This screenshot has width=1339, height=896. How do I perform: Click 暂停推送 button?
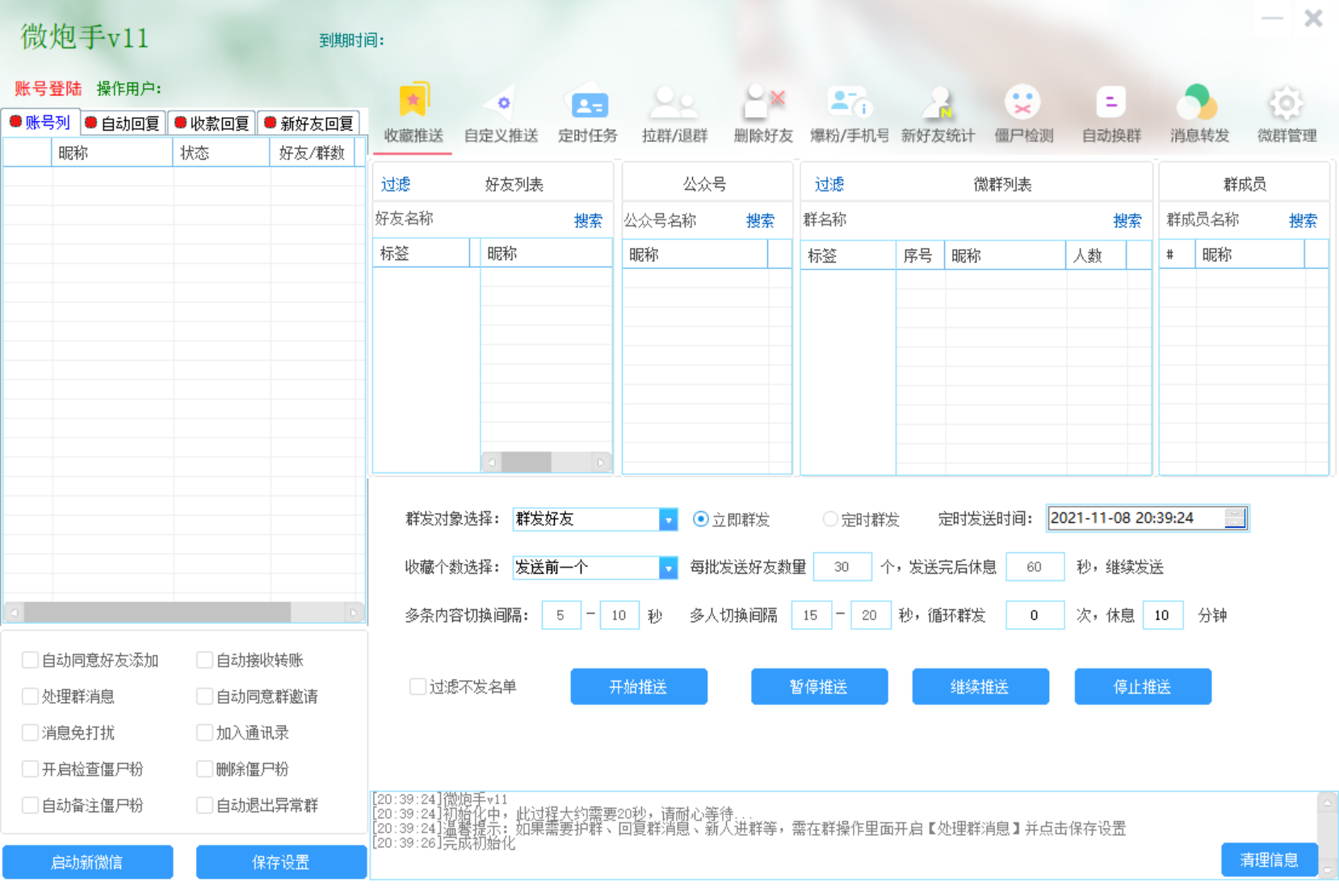click(x=819, y=687)
